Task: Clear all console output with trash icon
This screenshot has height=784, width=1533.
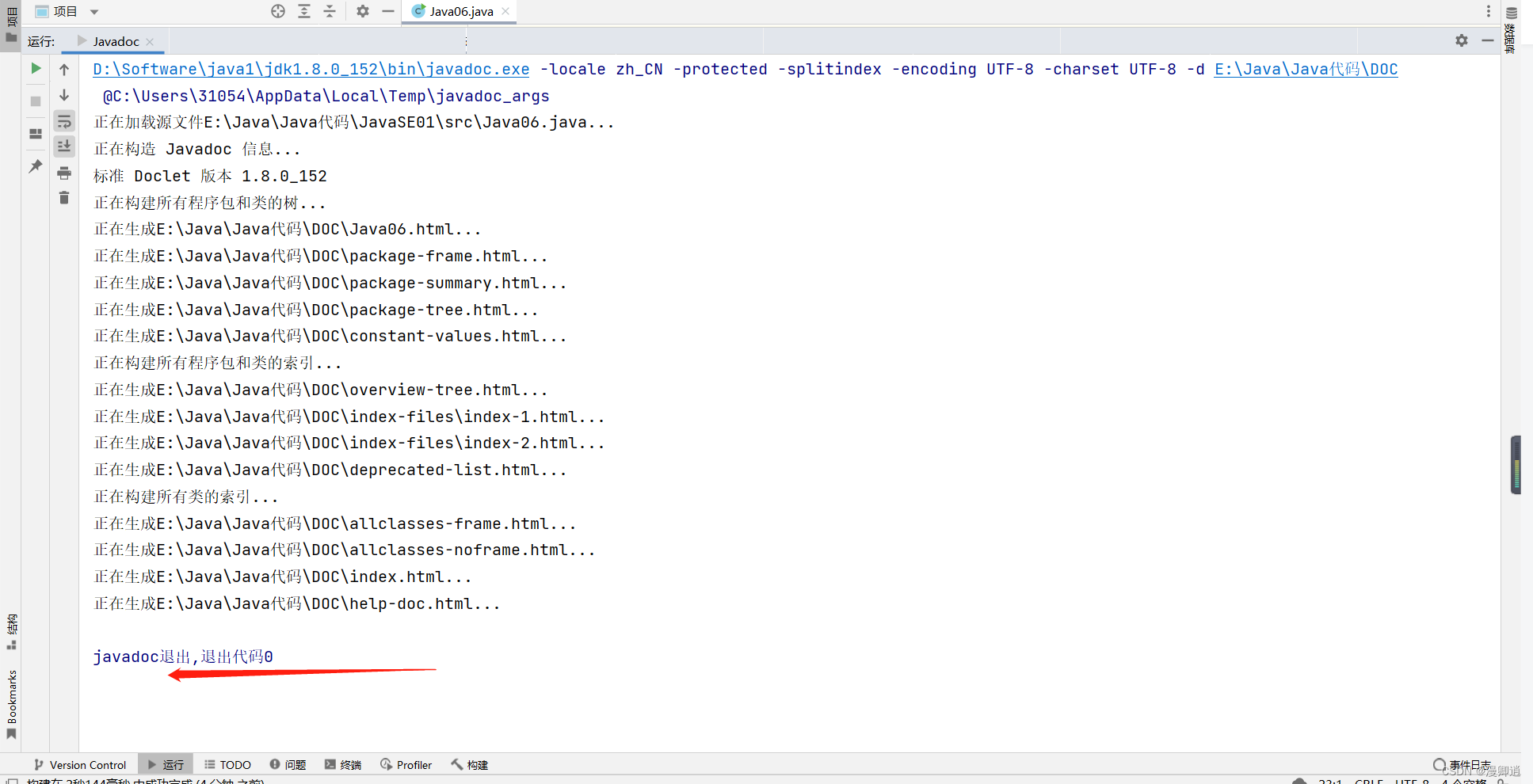Action: pyautogui.click(x=64, y=198)
